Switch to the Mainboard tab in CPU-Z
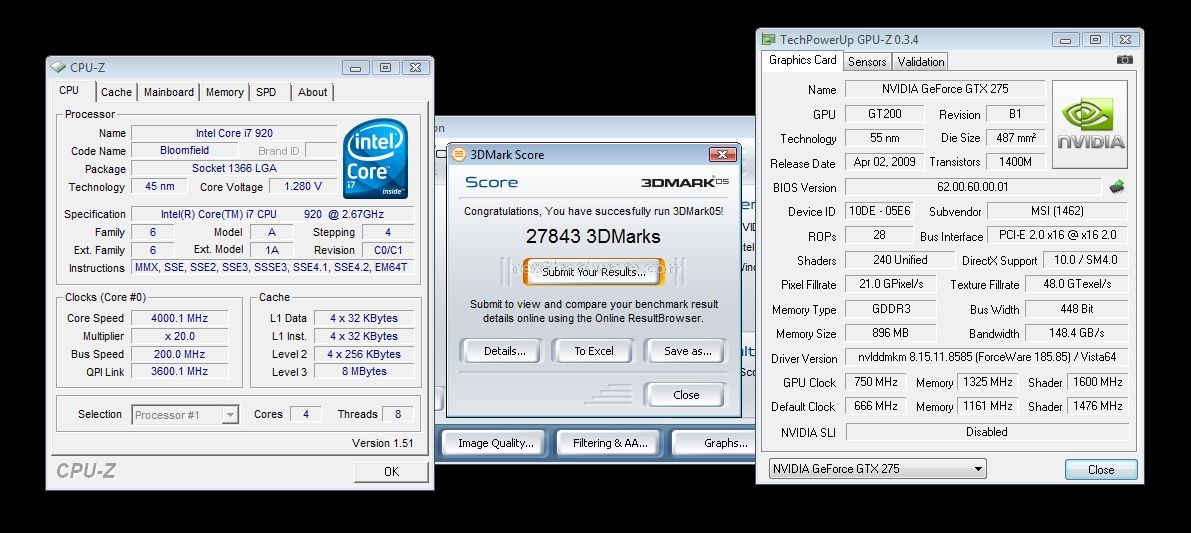 coord(169,92)
